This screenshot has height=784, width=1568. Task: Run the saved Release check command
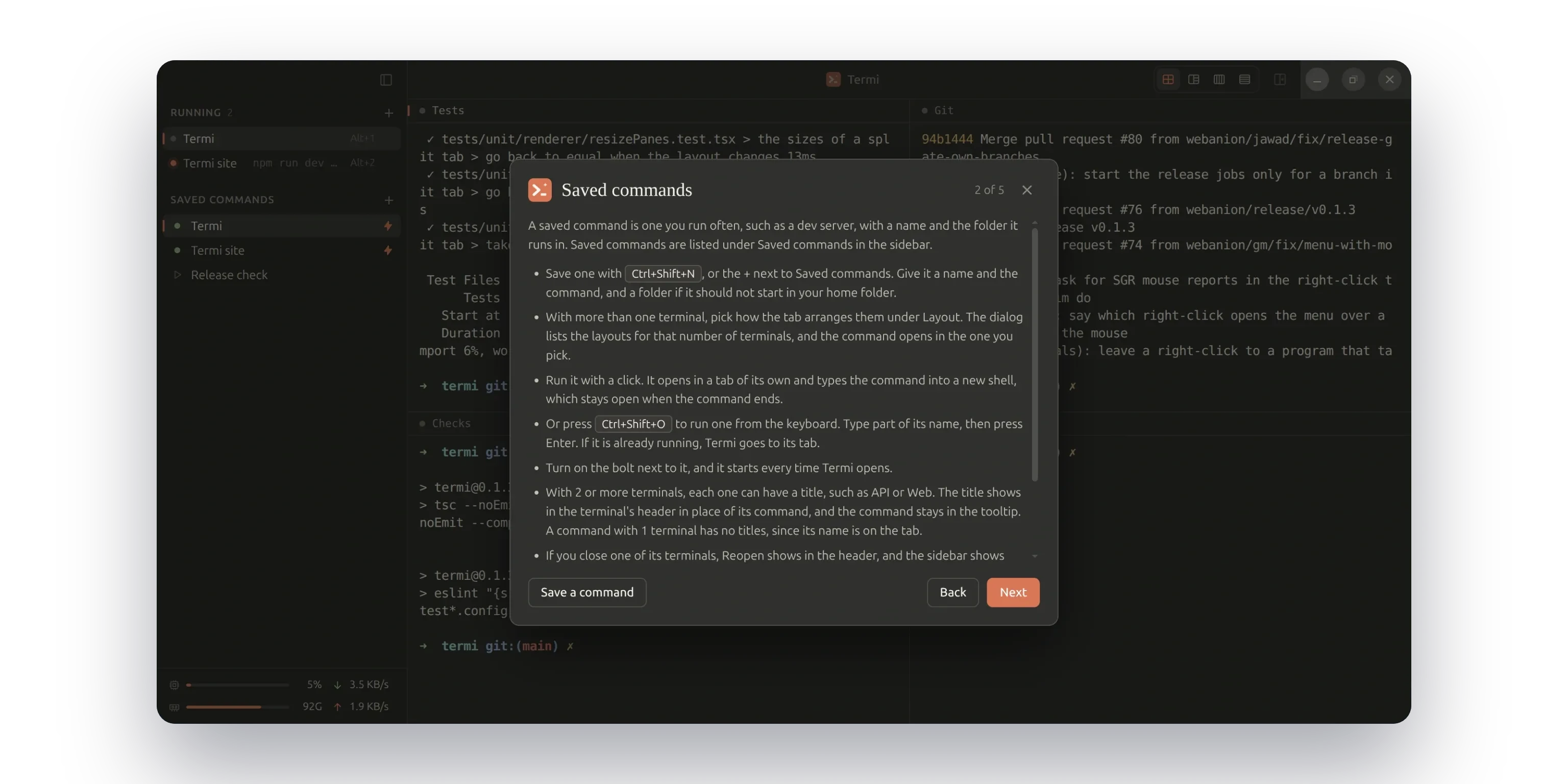point(282,275)
